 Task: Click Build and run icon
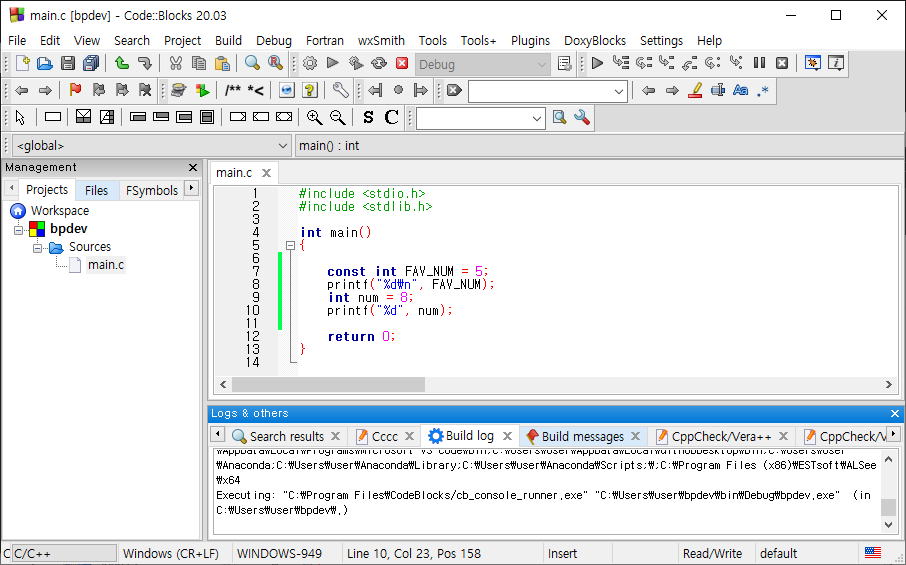click(356, 63)
